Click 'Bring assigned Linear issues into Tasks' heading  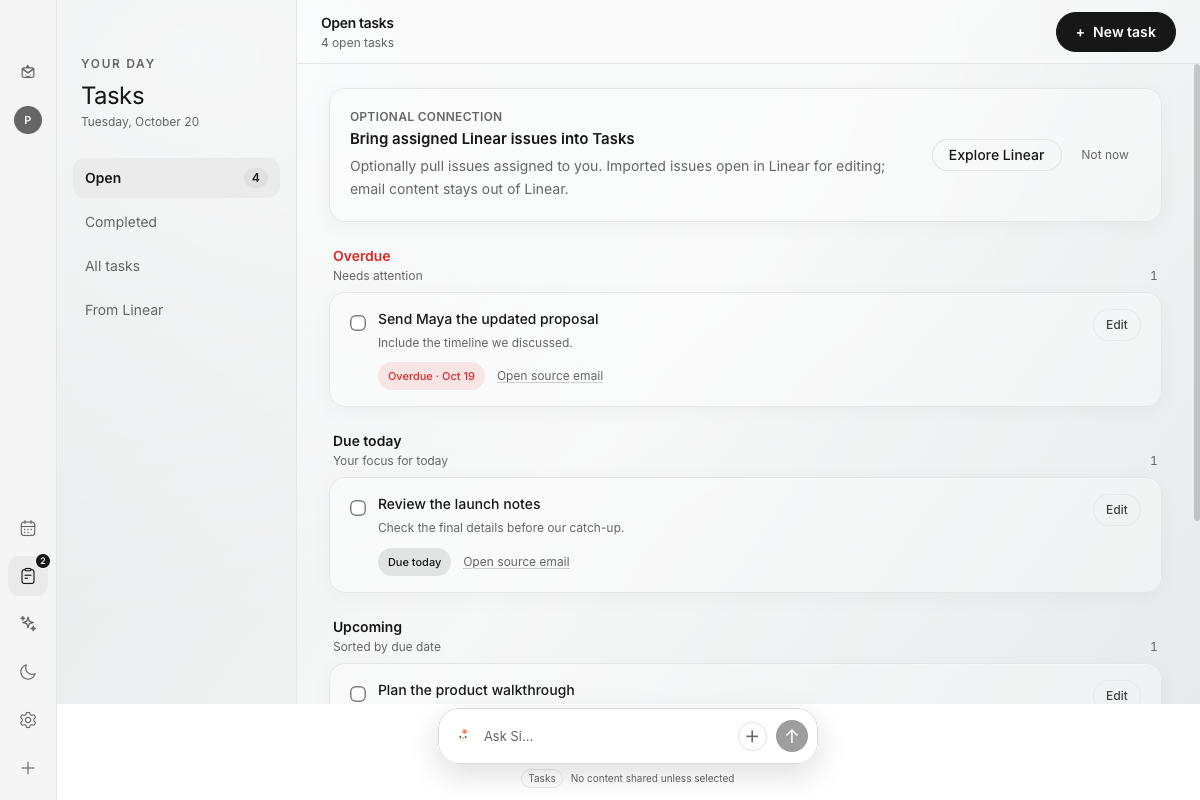492,139
